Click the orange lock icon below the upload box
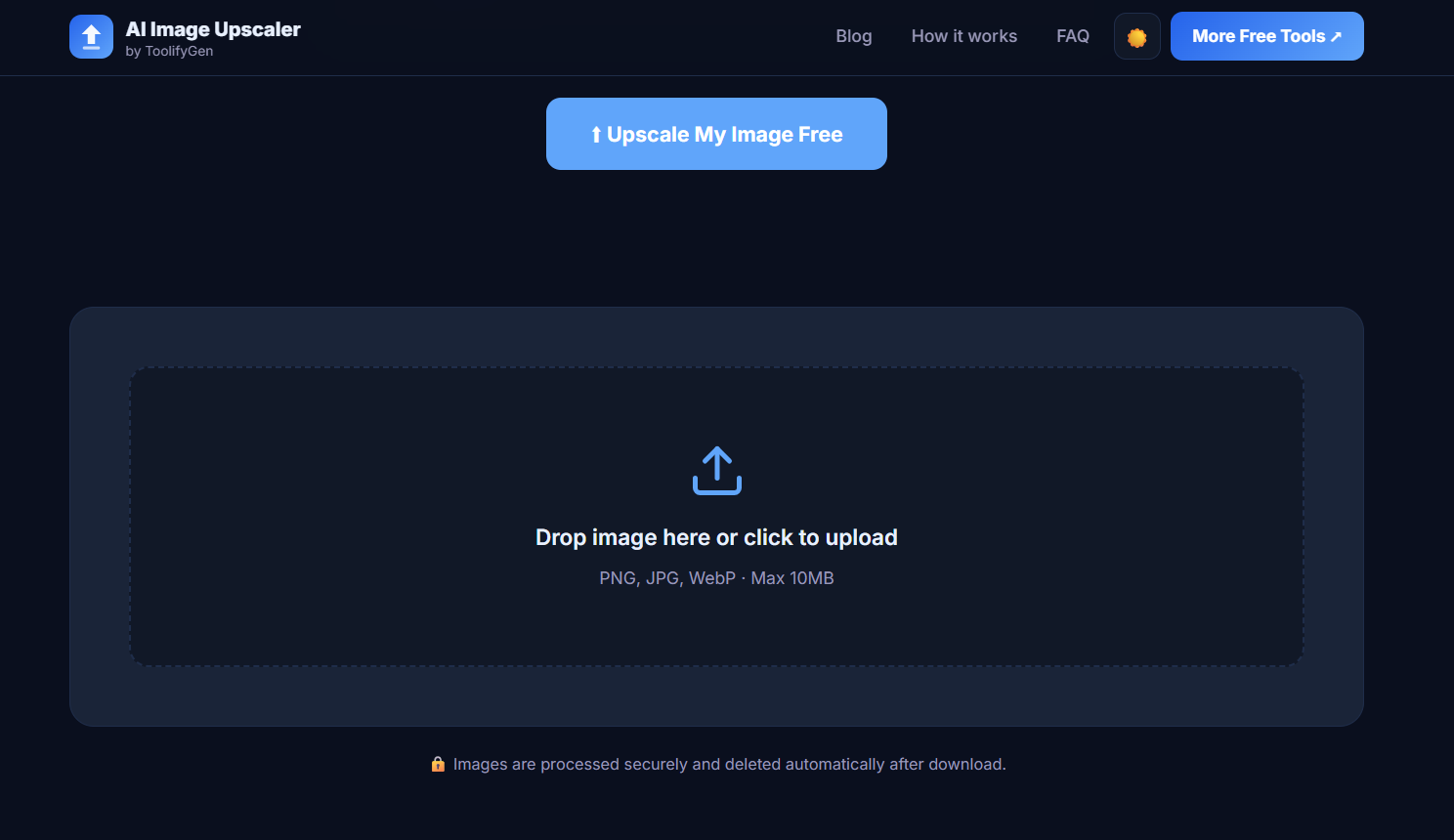The image size is (1454, 840). 437,764
